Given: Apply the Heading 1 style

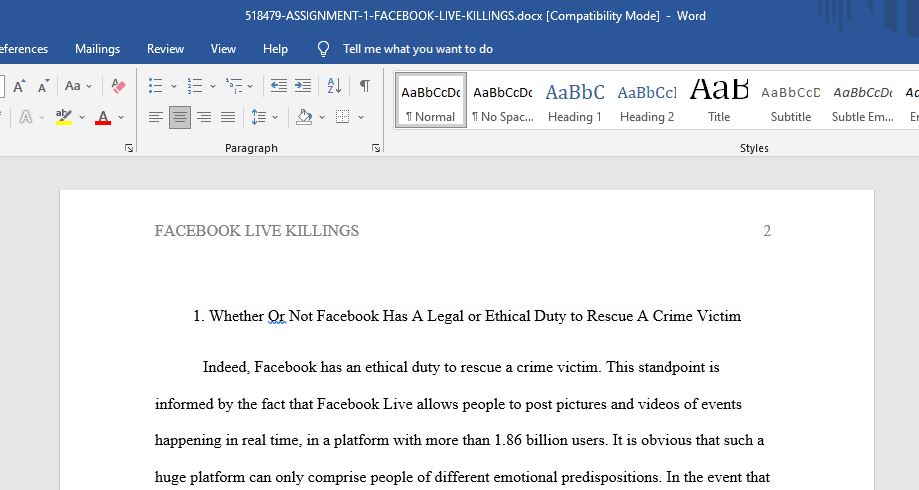Looking at the screenshot, I should 575,100.
